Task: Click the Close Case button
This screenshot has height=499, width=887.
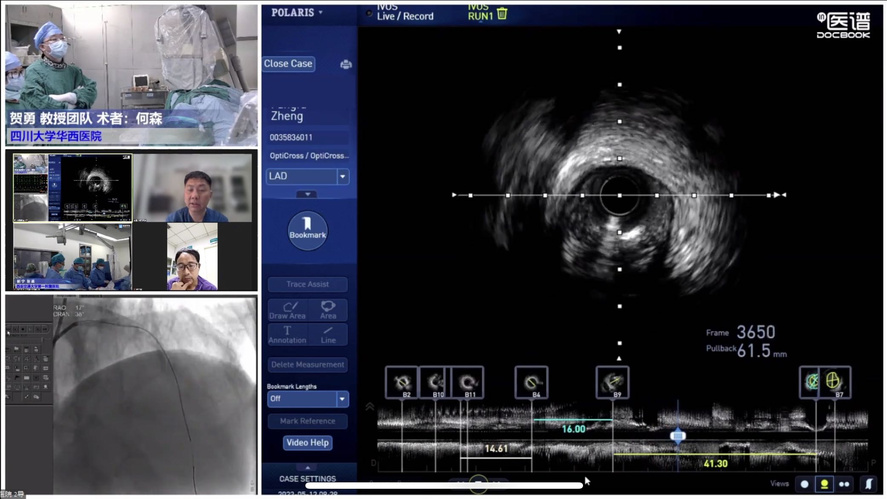Action: [288, 64]
